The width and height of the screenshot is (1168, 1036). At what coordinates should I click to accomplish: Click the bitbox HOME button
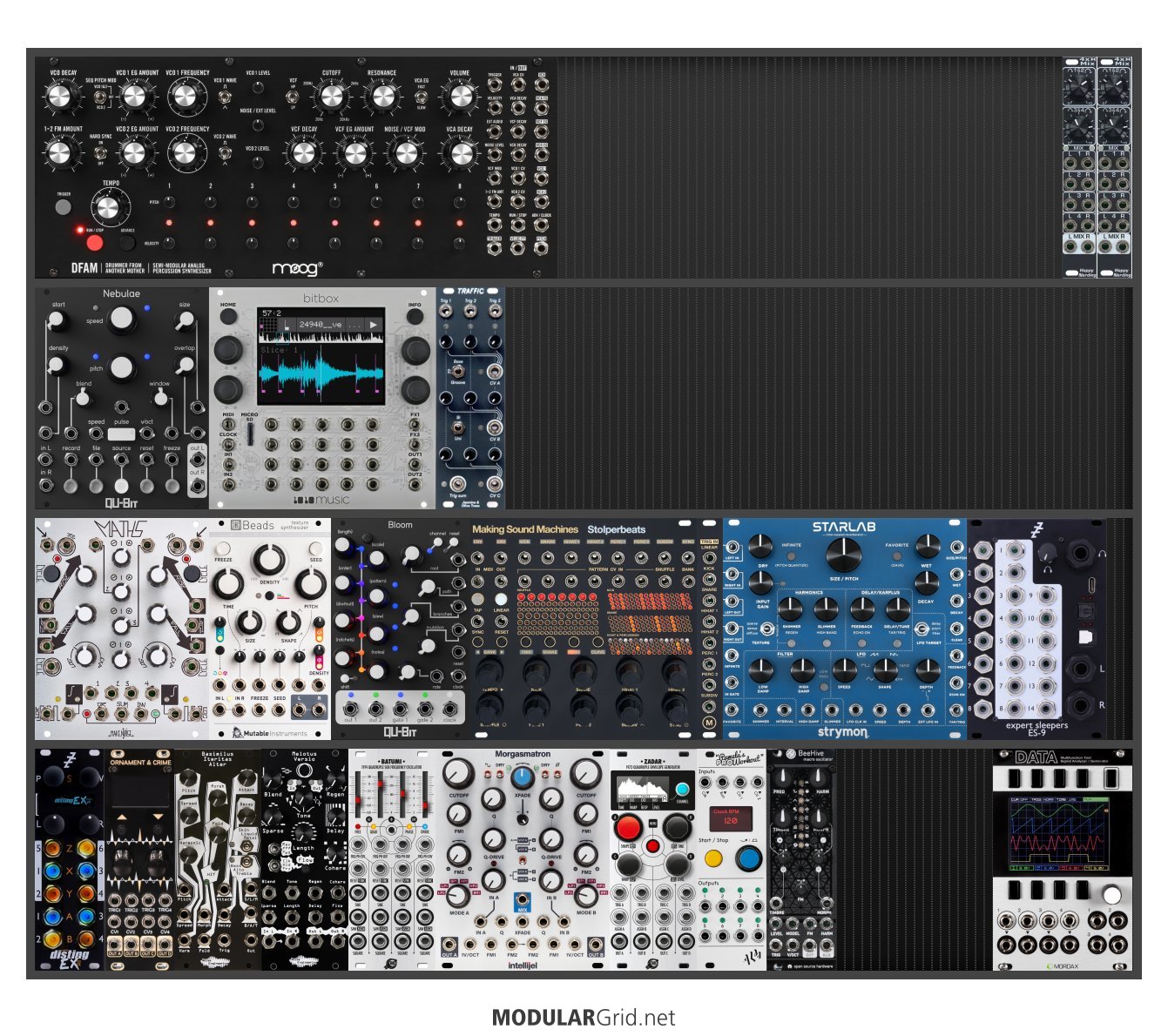227,316
